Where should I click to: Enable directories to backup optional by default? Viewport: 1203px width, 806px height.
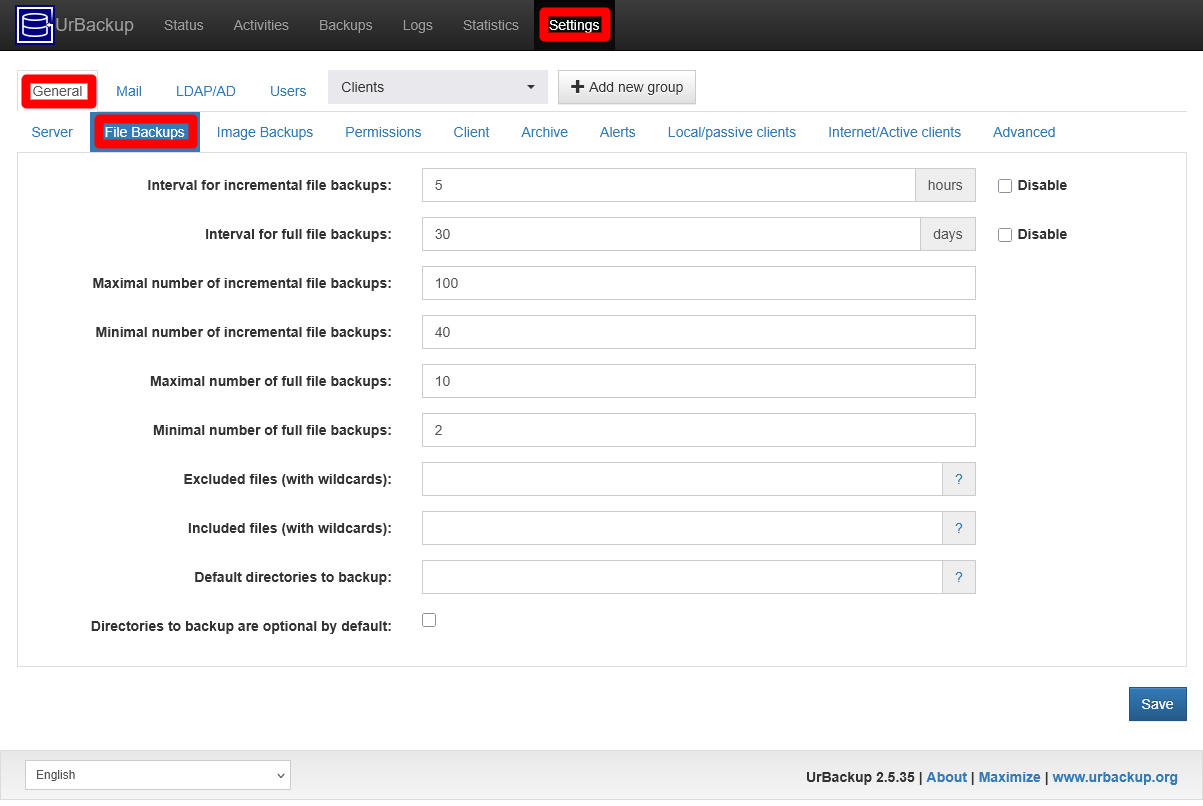(428, 620)
